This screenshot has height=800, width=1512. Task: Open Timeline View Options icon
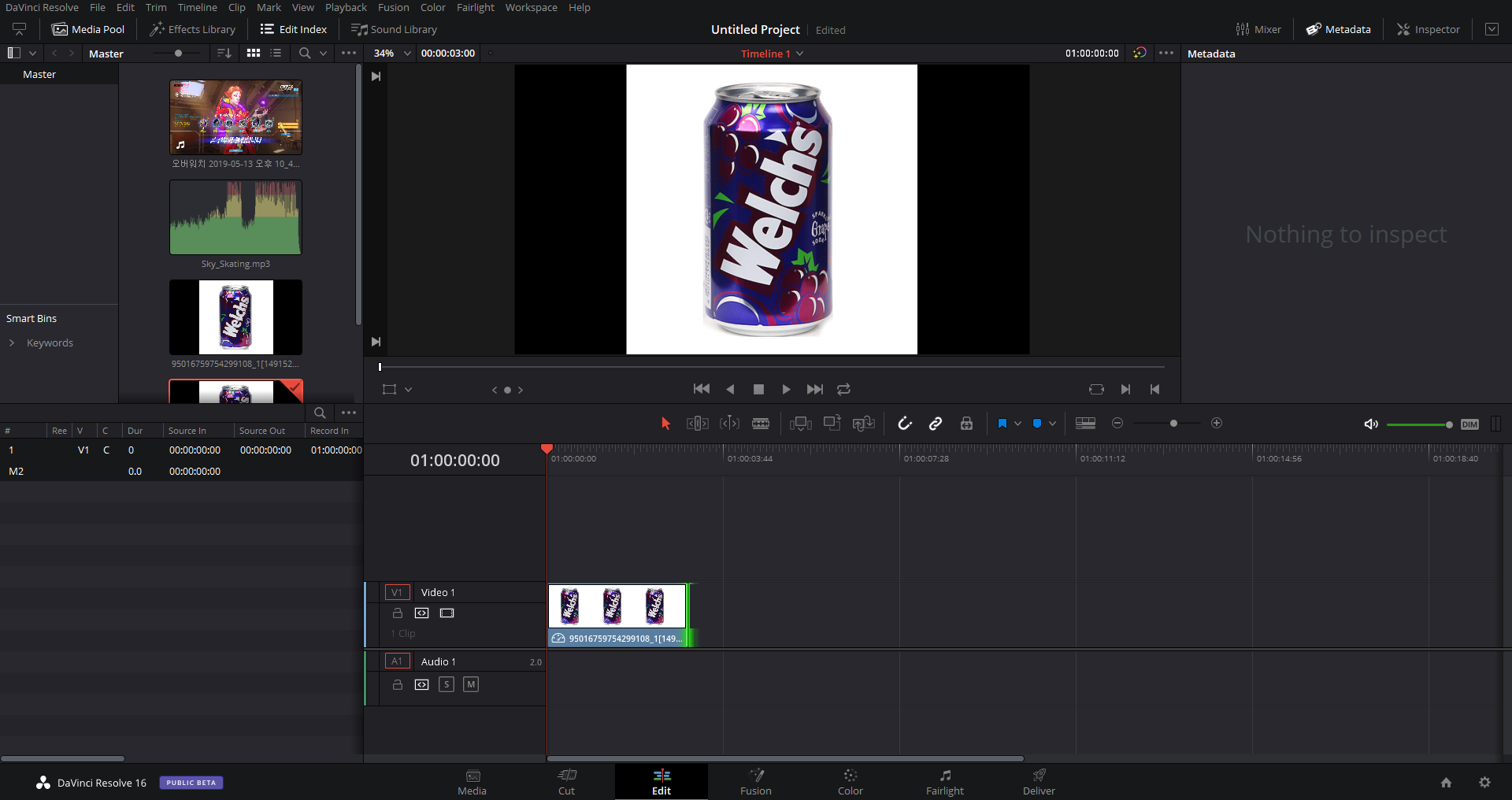tap(1085, 424)
